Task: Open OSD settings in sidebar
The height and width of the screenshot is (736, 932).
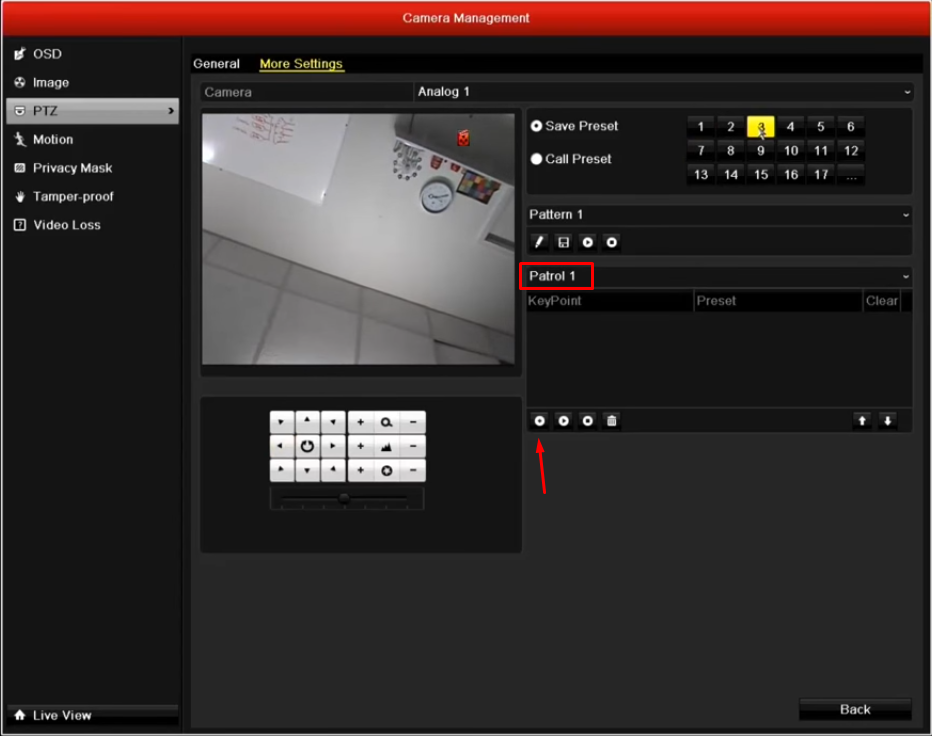Action: coord(92,54)
